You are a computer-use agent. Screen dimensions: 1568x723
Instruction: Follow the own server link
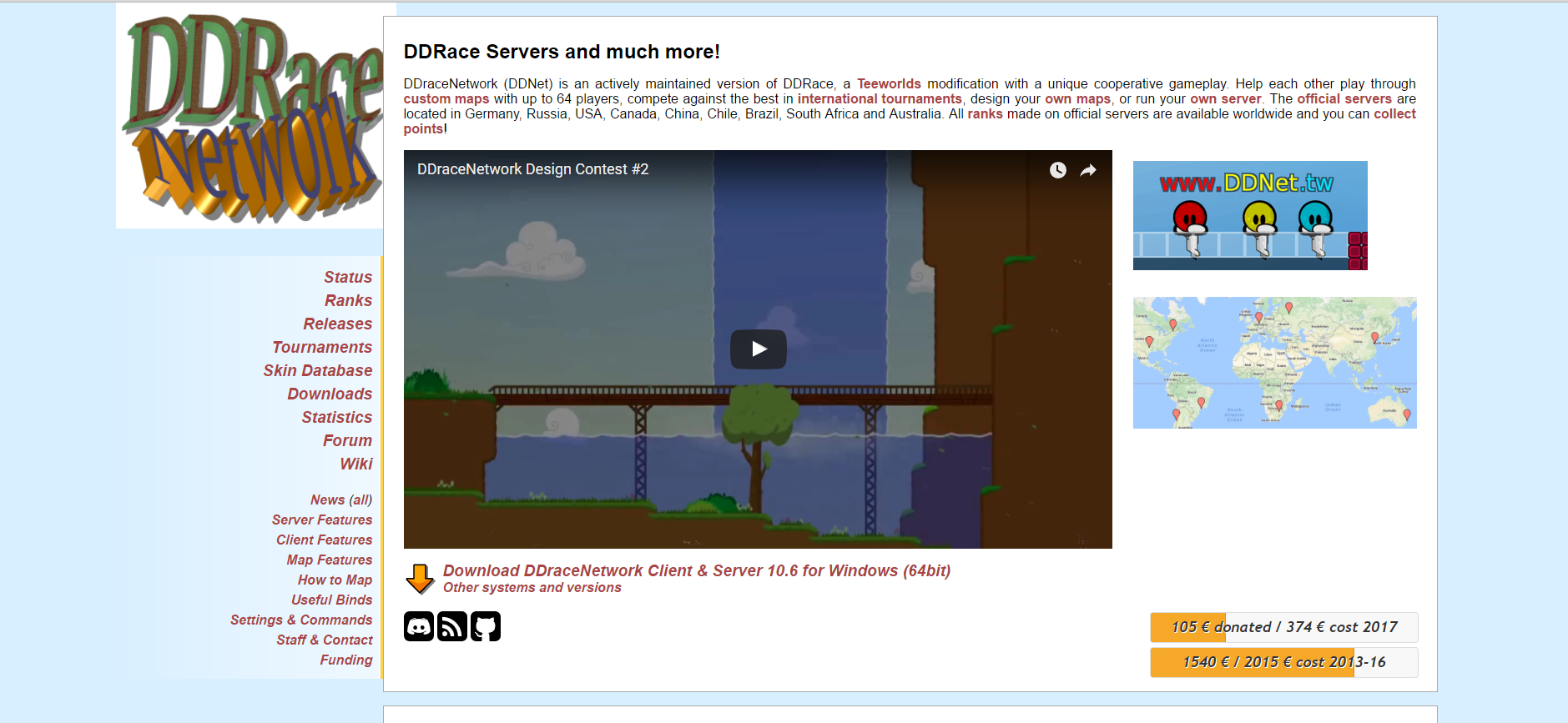(1225, 98)
